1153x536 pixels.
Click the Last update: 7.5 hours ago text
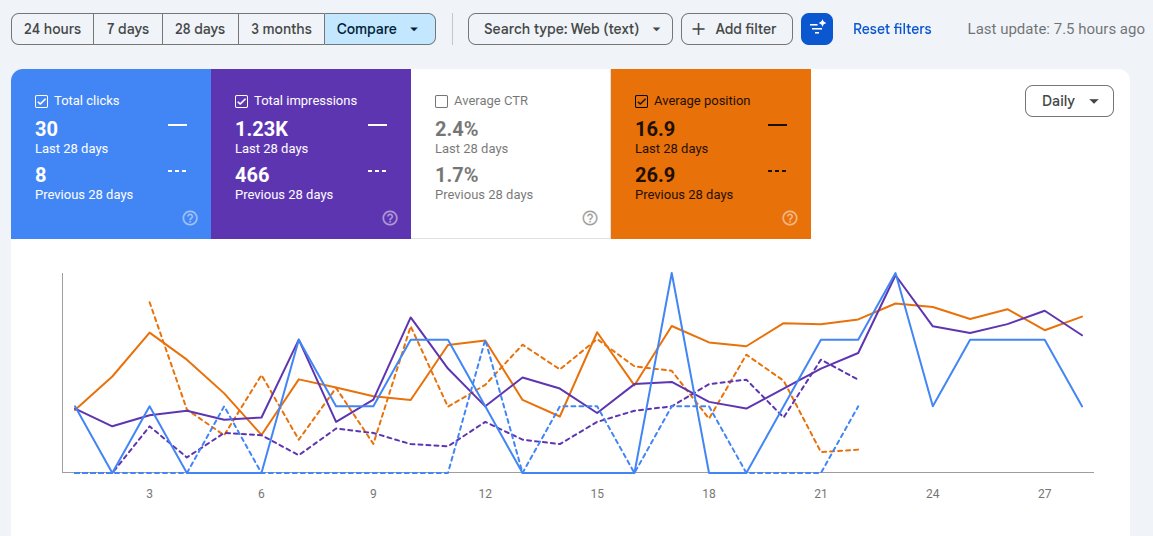(1056, 29)
